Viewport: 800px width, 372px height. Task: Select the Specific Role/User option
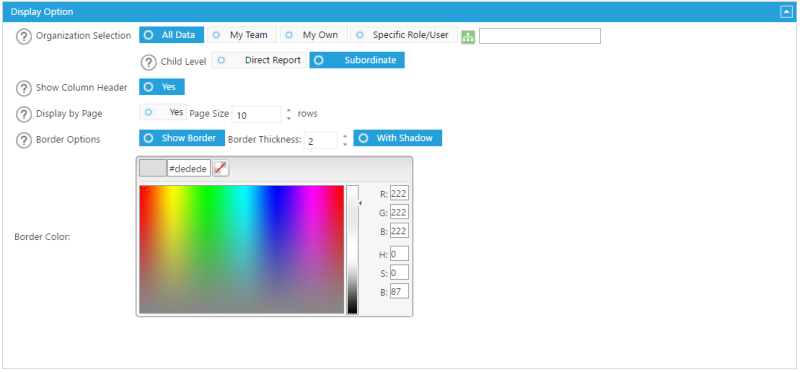click(404, 35)
